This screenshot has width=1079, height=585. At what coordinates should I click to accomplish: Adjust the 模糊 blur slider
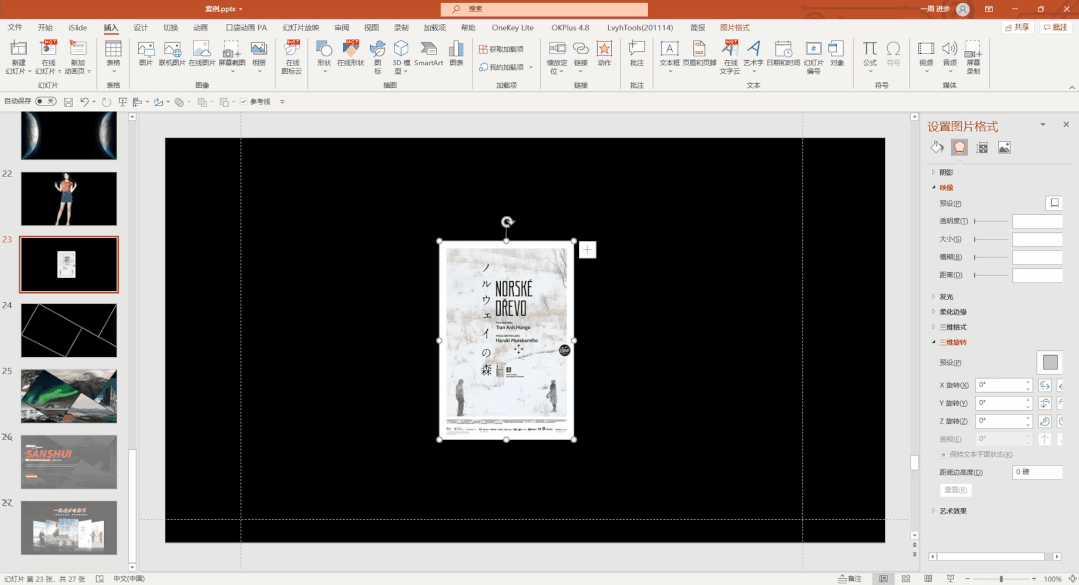(991, 257)
